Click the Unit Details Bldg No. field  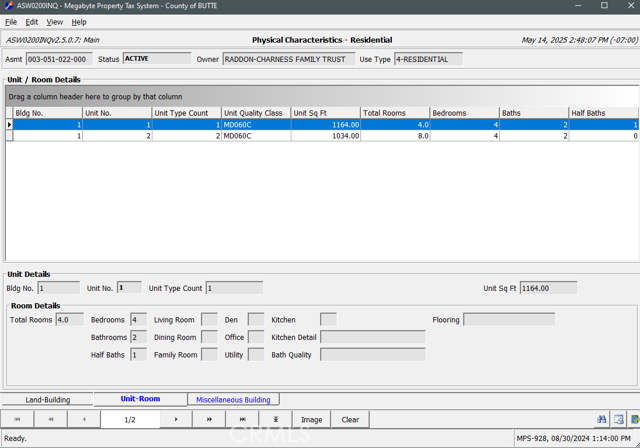[59, 288]
